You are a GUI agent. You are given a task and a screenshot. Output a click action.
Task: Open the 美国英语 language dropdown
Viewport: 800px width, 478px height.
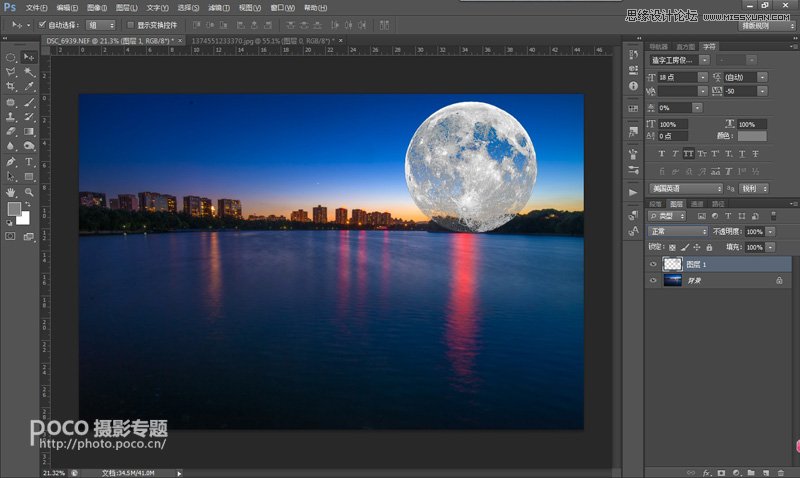[x=686, y=188]
